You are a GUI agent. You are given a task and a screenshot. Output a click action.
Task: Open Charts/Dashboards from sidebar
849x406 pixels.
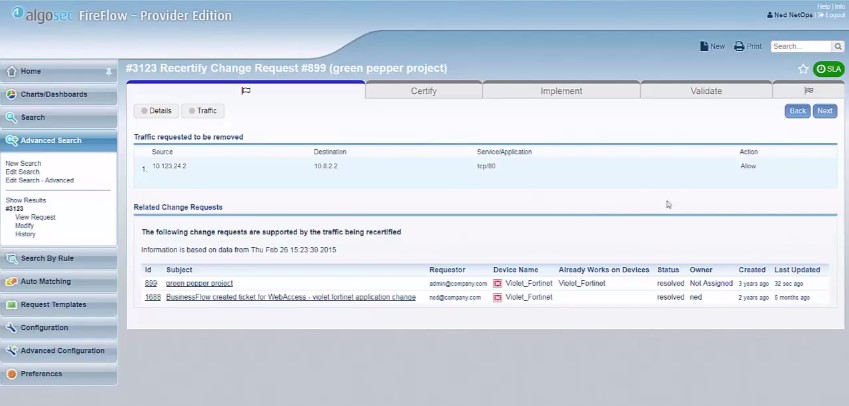tap(58, 95)
